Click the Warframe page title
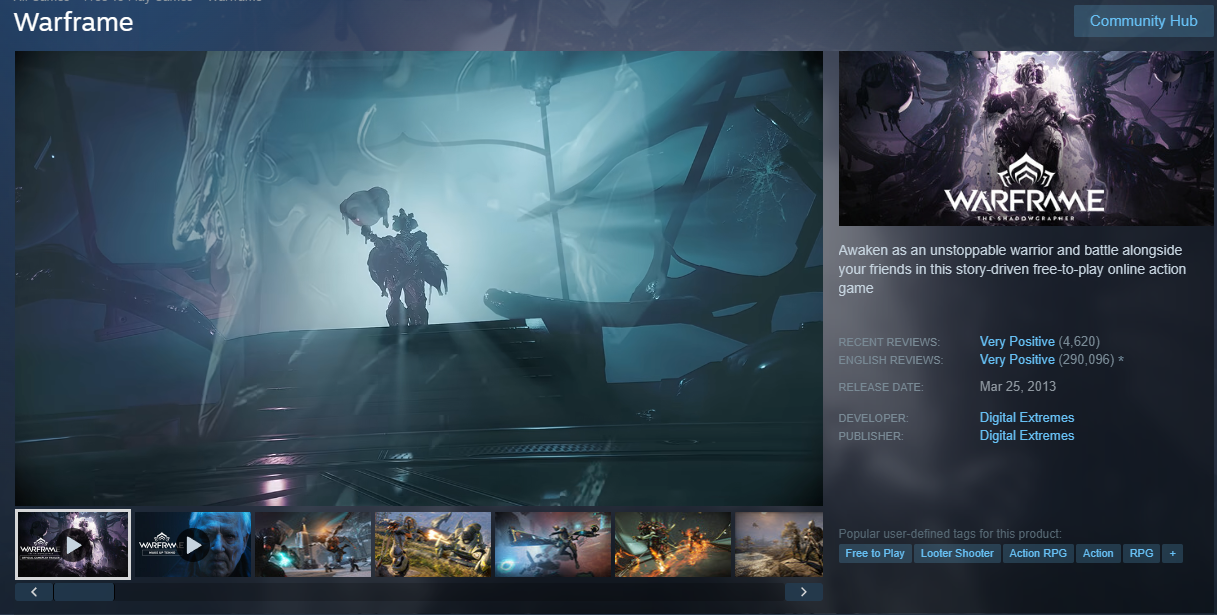Viewport: 1217px width, 615px height. click(x=74, y=22)
